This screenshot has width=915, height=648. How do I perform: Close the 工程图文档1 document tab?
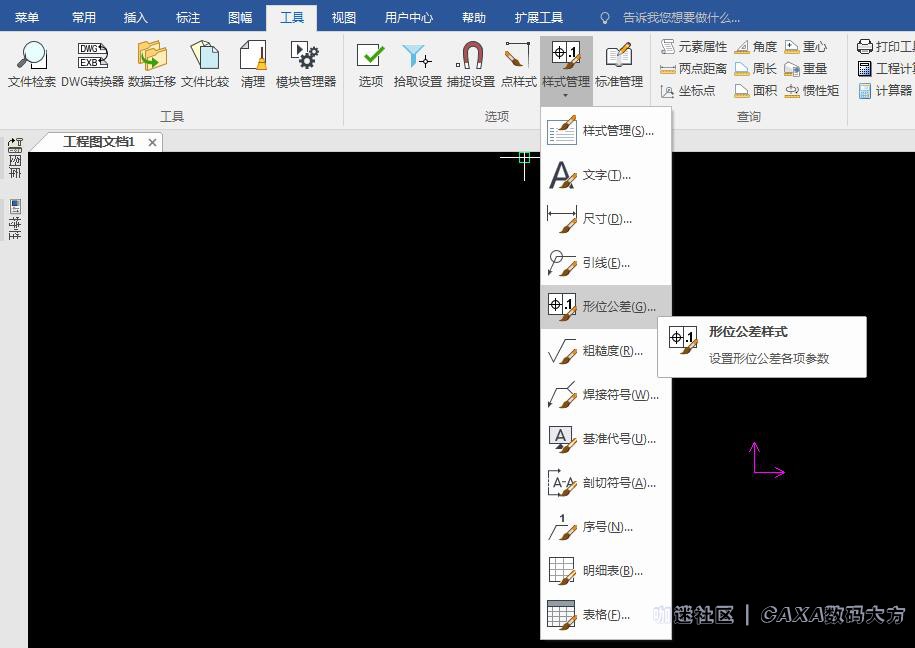coord(152,142)
